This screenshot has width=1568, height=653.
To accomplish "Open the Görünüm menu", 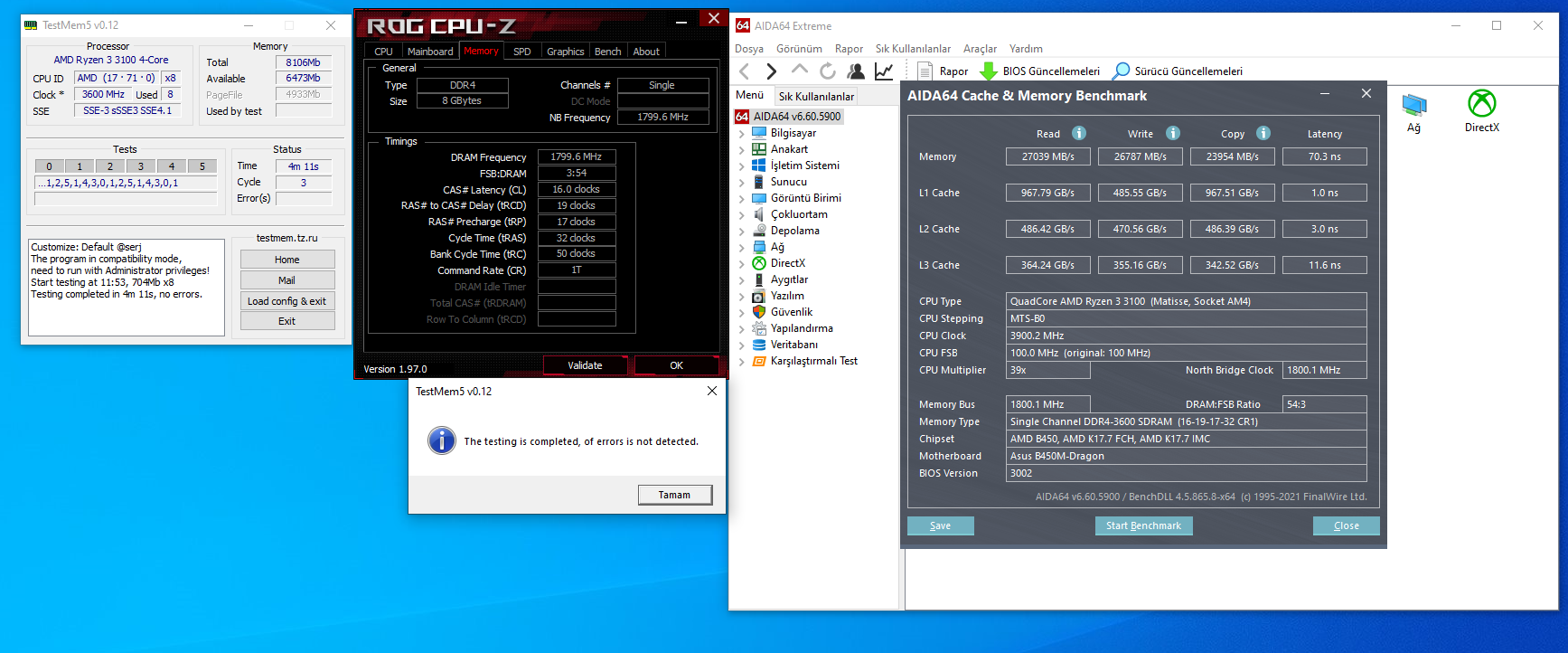I will [800, 49].
